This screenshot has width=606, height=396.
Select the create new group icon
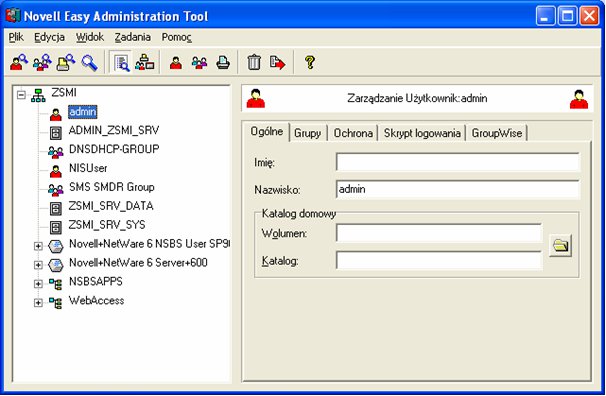(x=199, y=63)
